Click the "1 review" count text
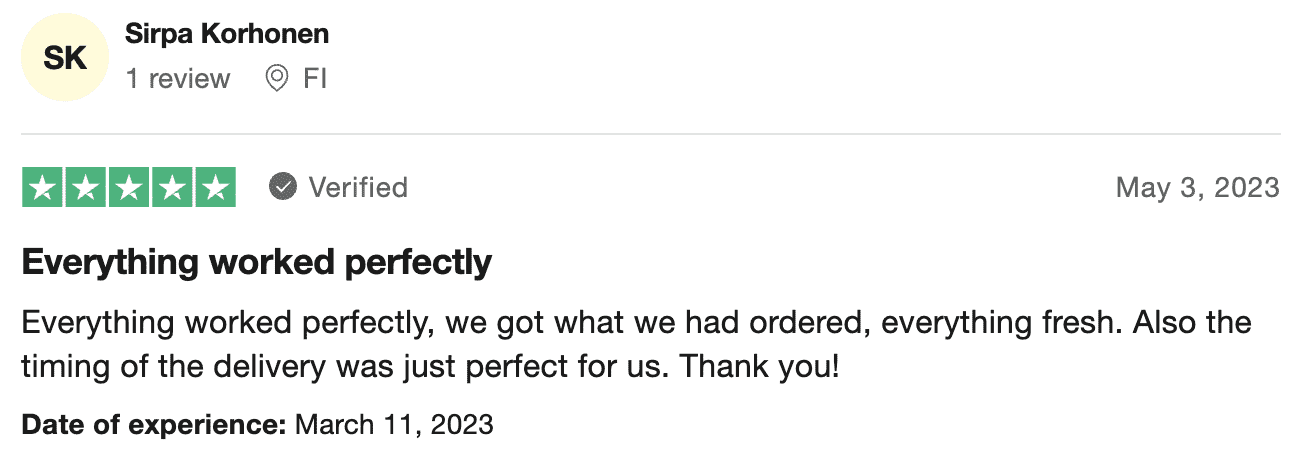 click(178, 78)
